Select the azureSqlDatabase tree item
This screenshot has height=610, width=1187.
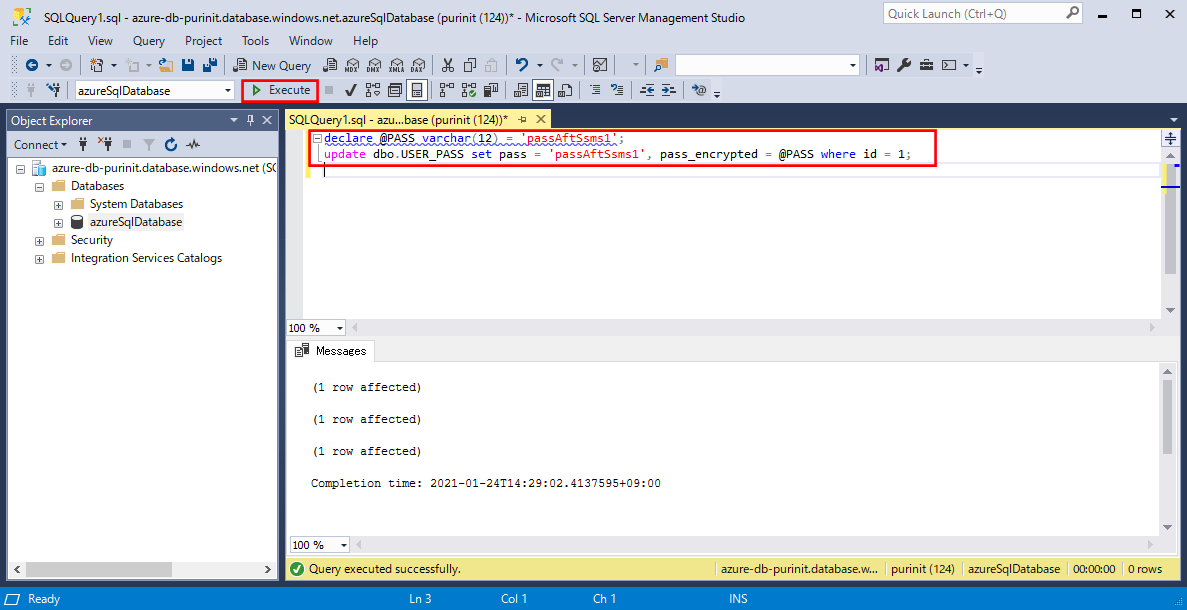point(136,223)
